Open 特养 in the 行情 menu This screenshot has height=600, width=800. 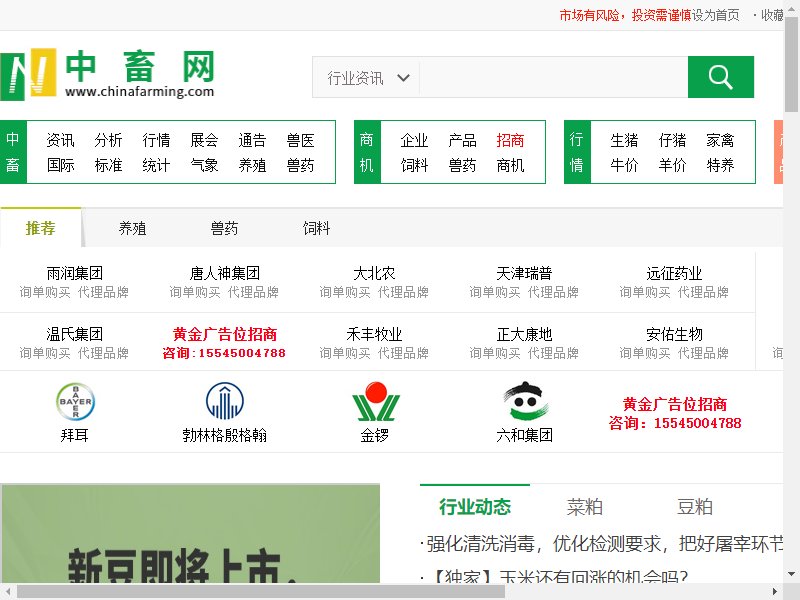(x=720, y=165)
